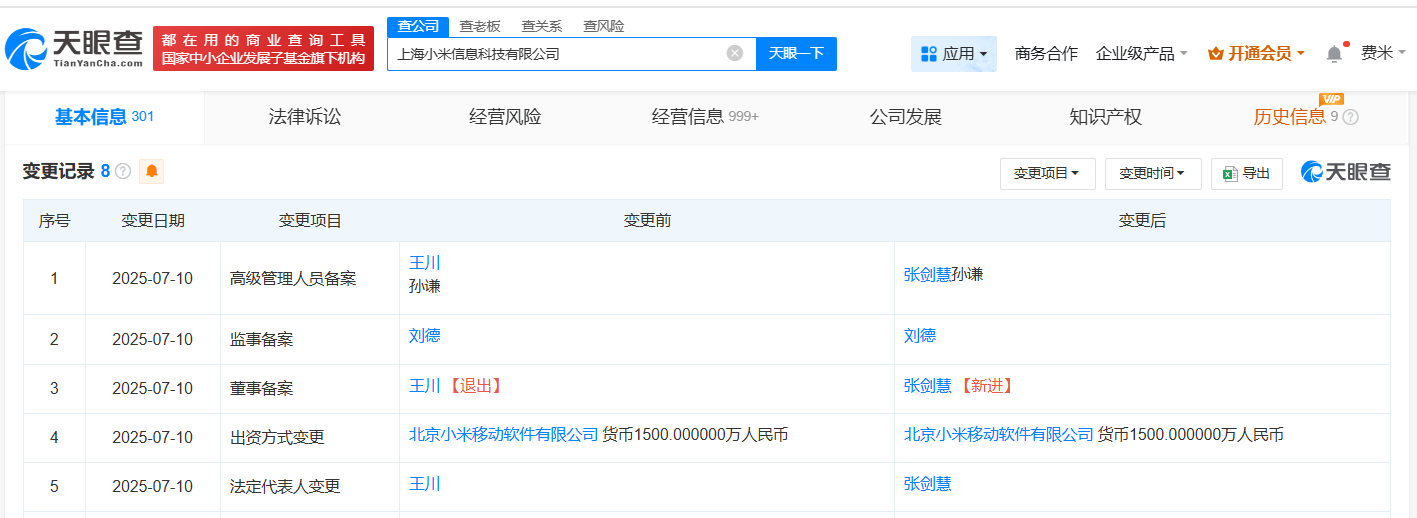
Task: Click the help icon beside 变更记录 8
Action: (123, 171)
